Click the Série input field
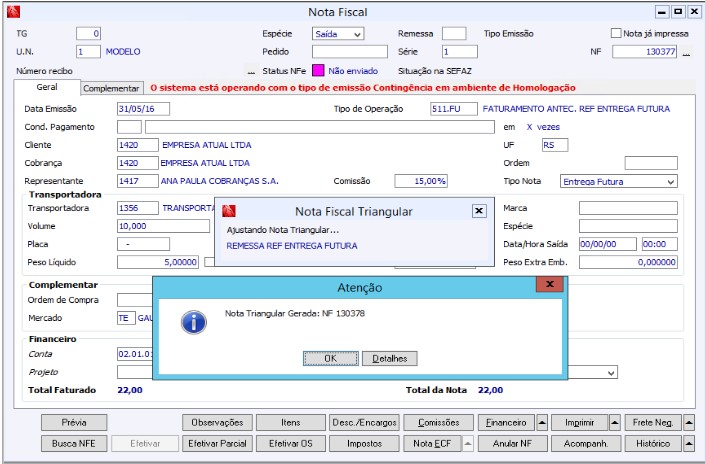Screen dimensions: 705x464 click(460, 52)
